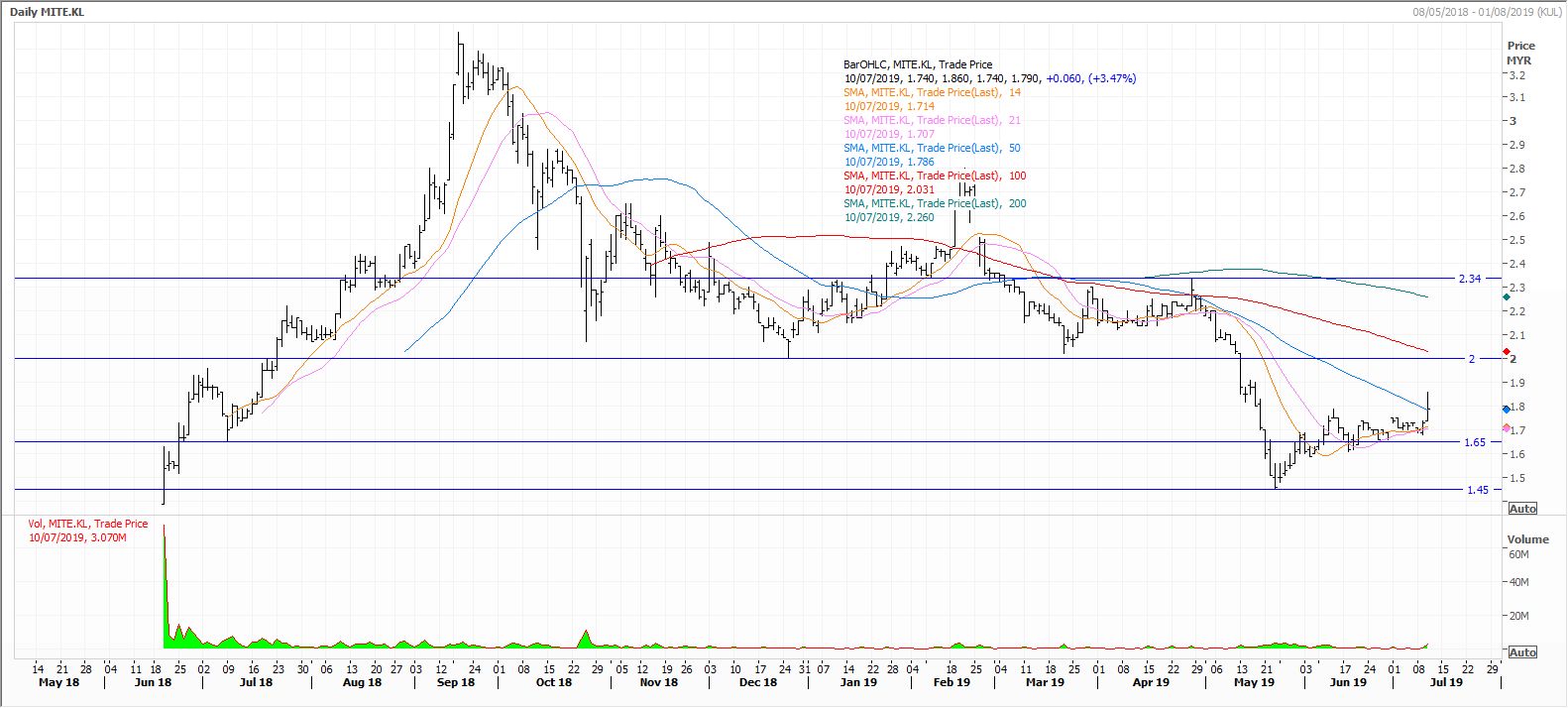The height and width of the screenshot is (708, 1568).
Task: Click the 'Price MYR' axis title
Action: [1520, 53]
